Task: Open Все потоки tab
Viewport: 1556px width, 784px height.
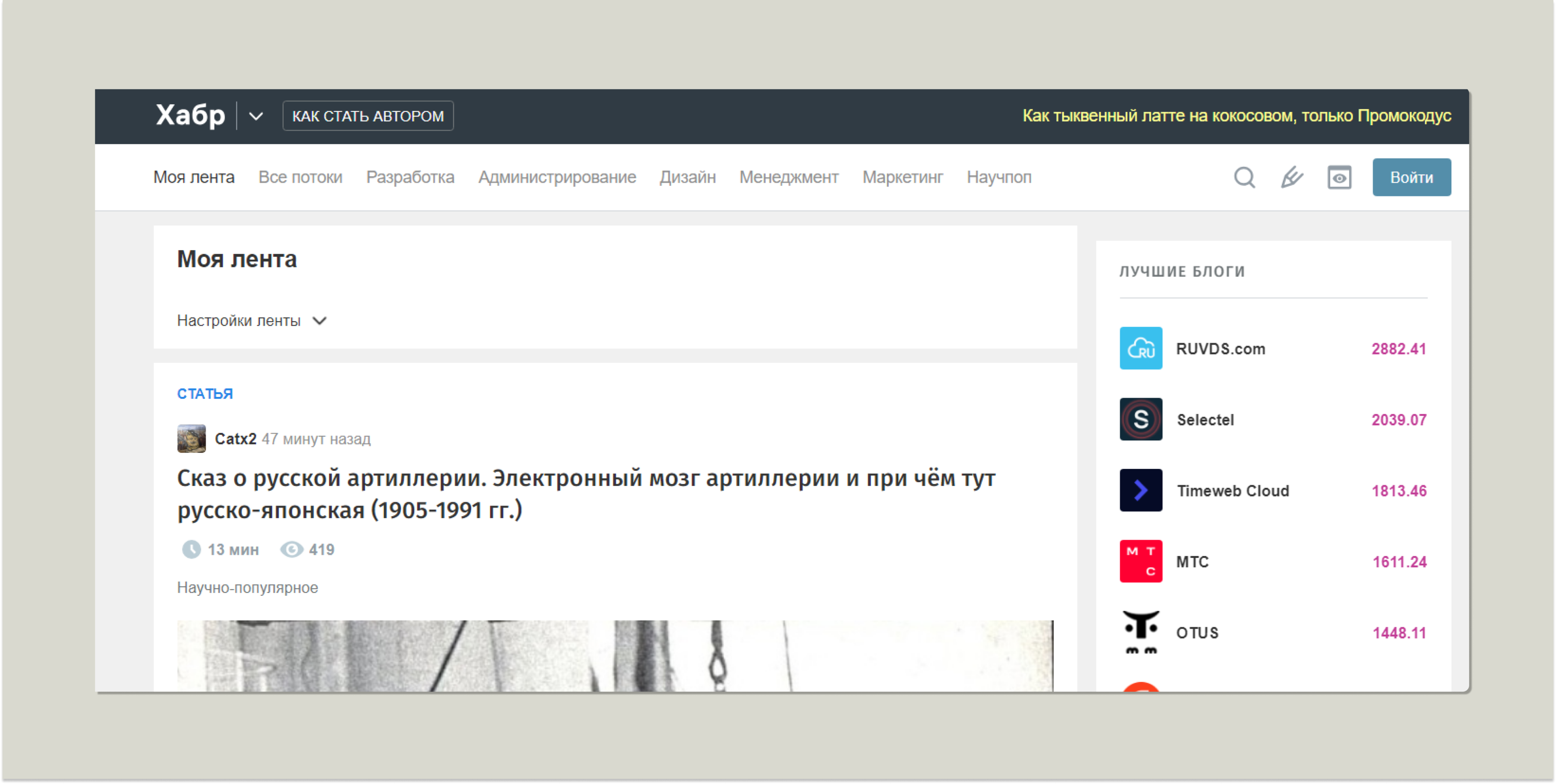Action: point(300,177)
